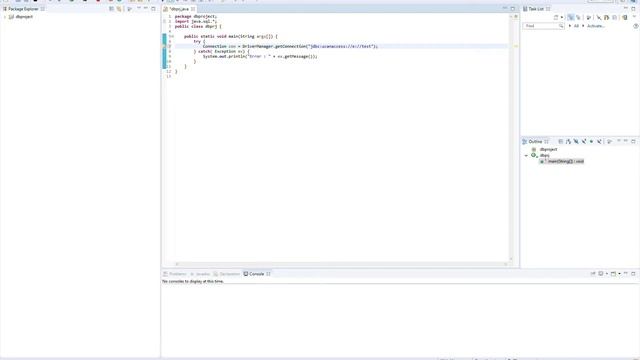Click the editor vertical scrollbar
Screen dimensions: 640x360
point(511,138)
